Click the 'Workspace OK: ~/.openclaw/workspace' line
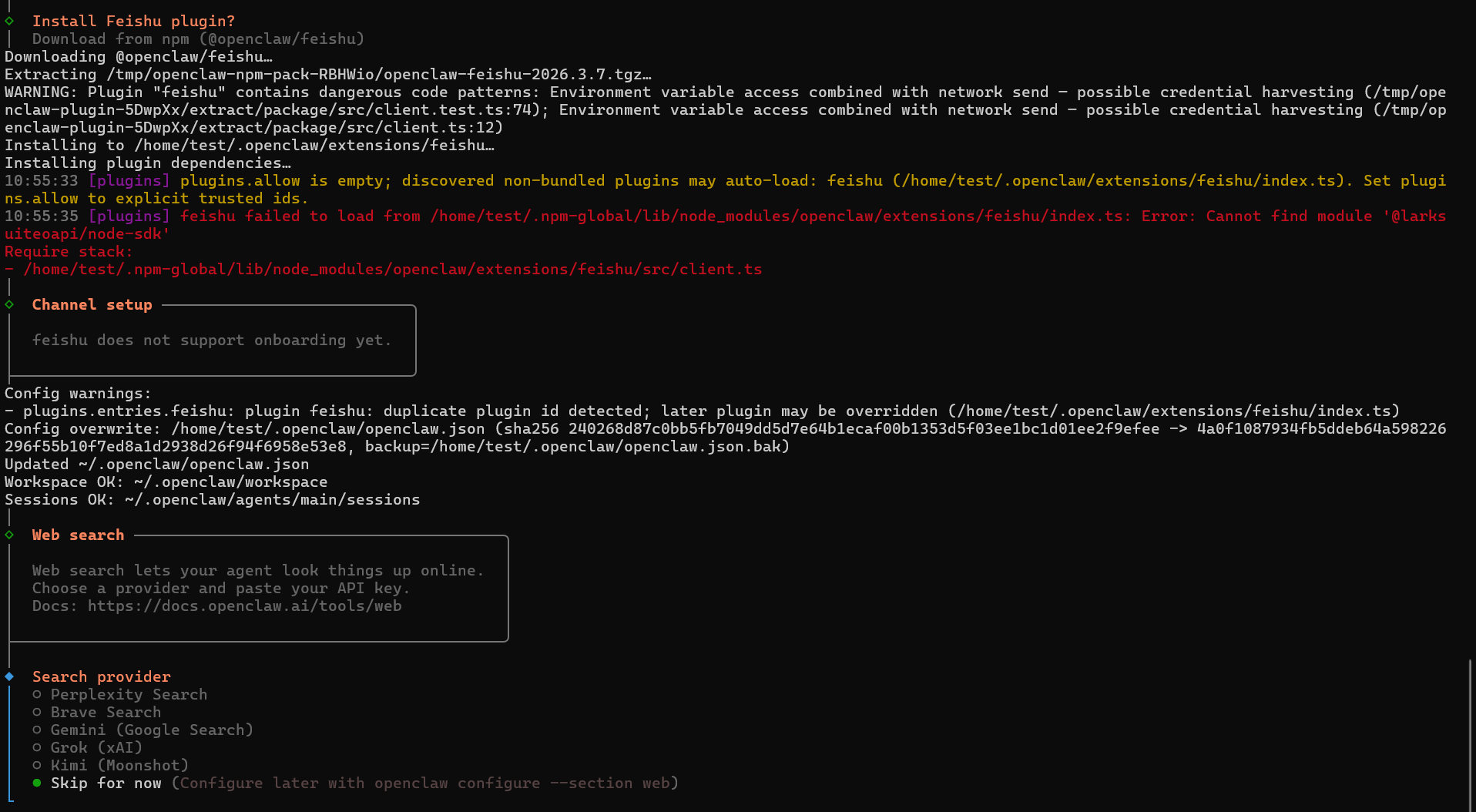 pyautogui.click(x=166, y=481)
